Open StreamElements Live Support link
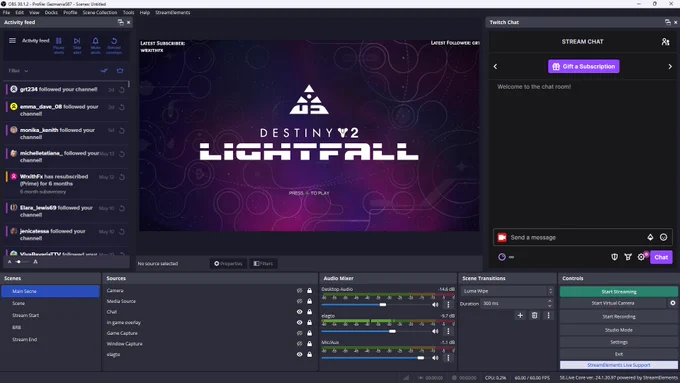680x383 pixels. pyautogui.click(x=618, y=365)
